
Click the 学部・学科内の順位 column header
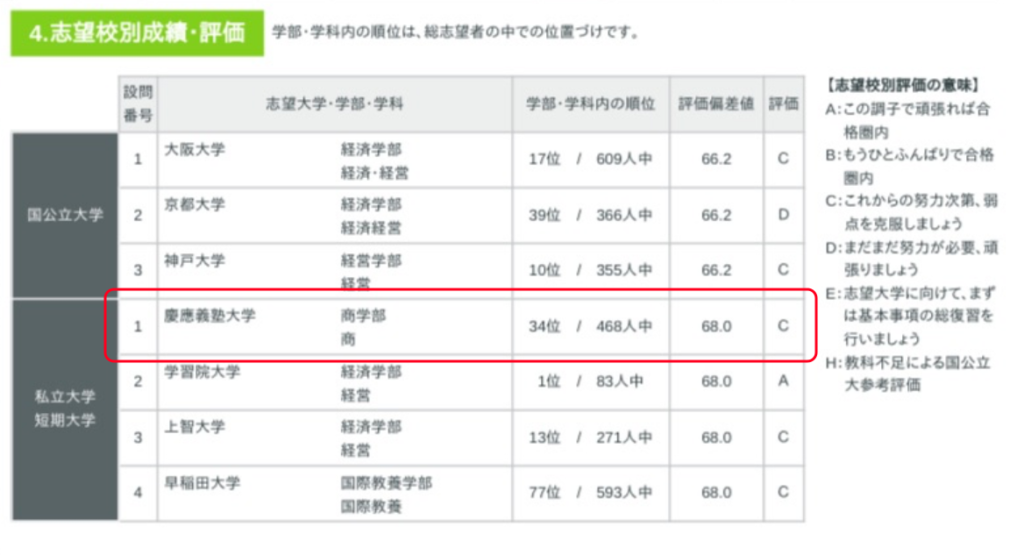tap(591, 104)
